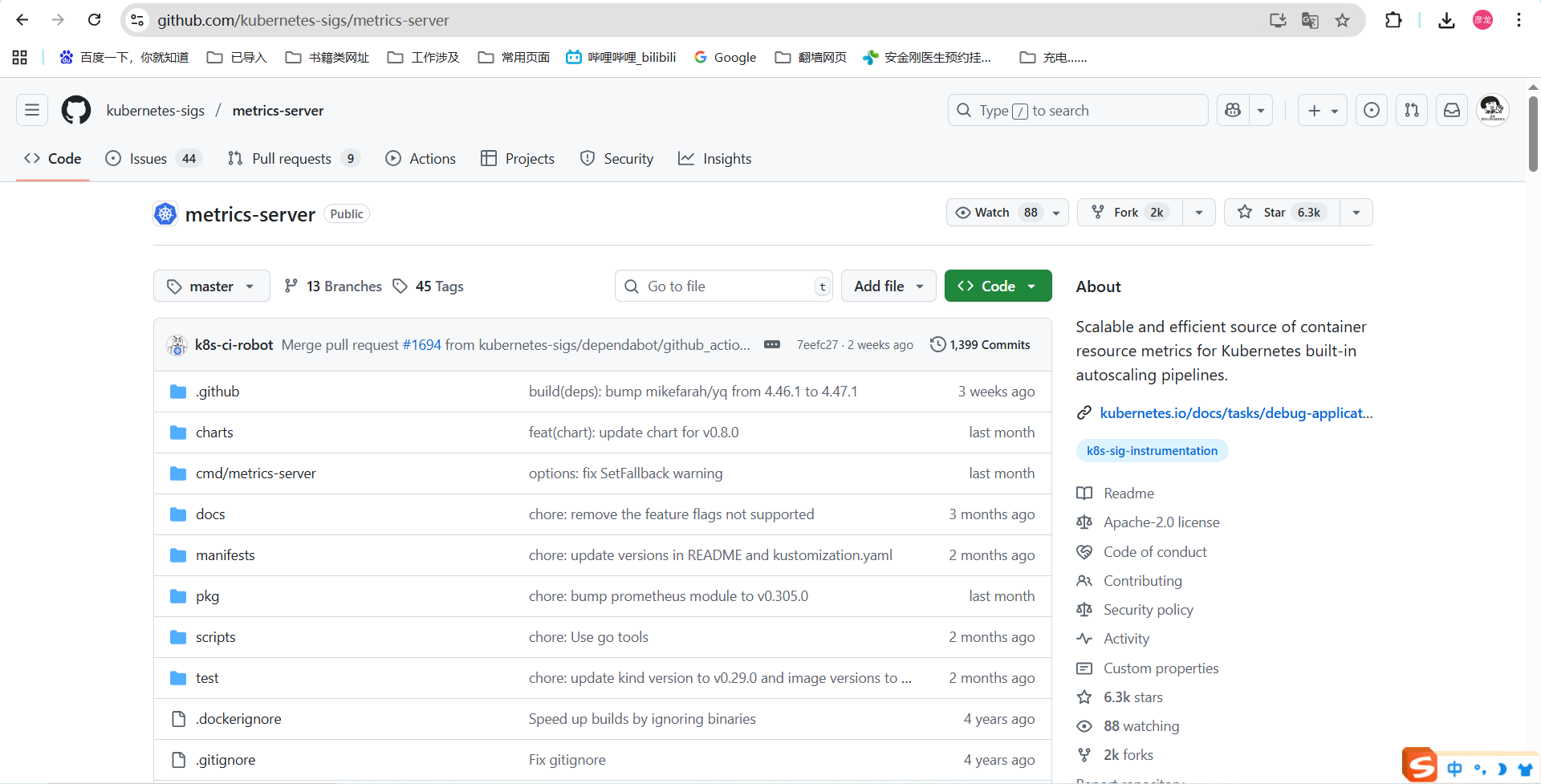
Task: Bookmark this page with star icon
Action: click(x=1342, y=20)
